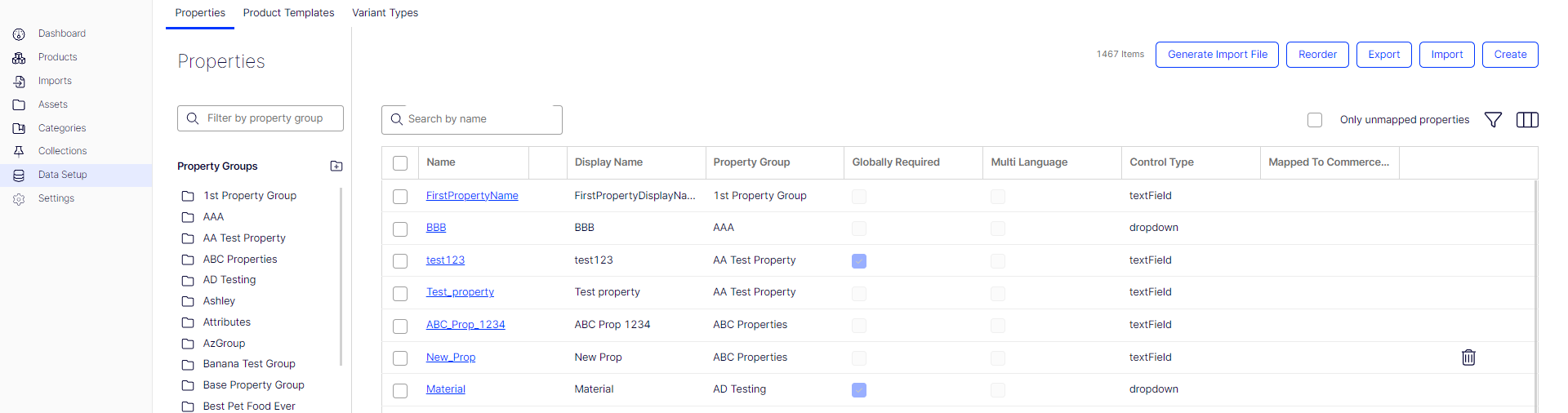Screen dimensions: 1568x413
Task: Click the Data Setup database icon
Action: pos(19,175)
